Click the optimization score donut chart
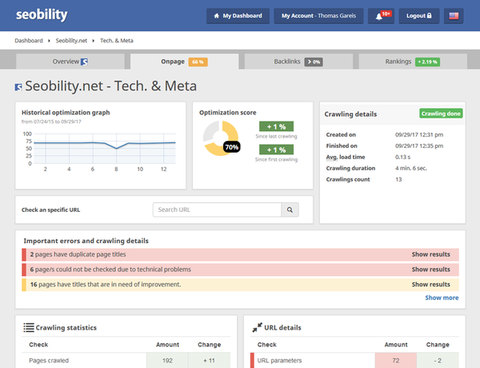 [221, 138]
